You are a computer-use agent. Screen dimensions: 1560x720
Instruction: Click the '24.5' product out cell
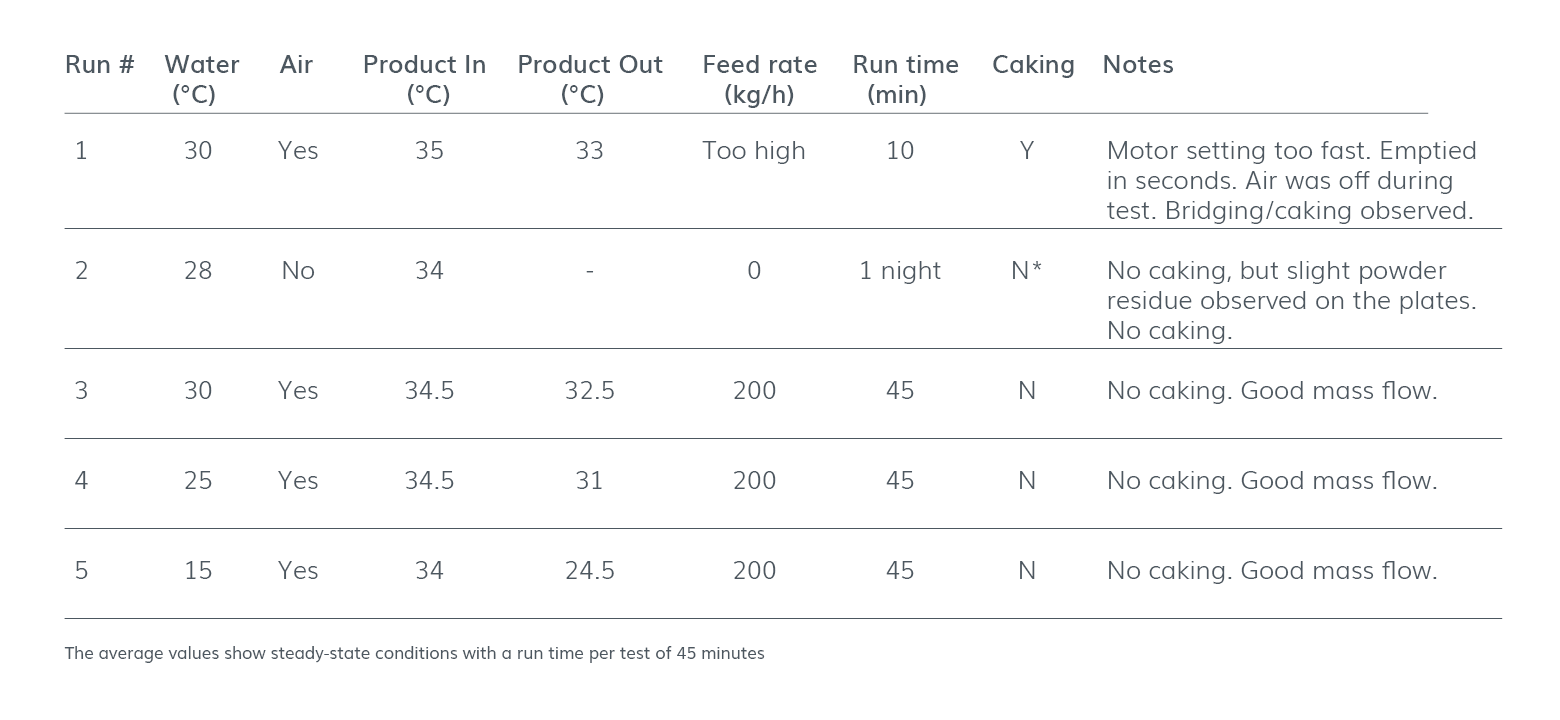(589, 571)
